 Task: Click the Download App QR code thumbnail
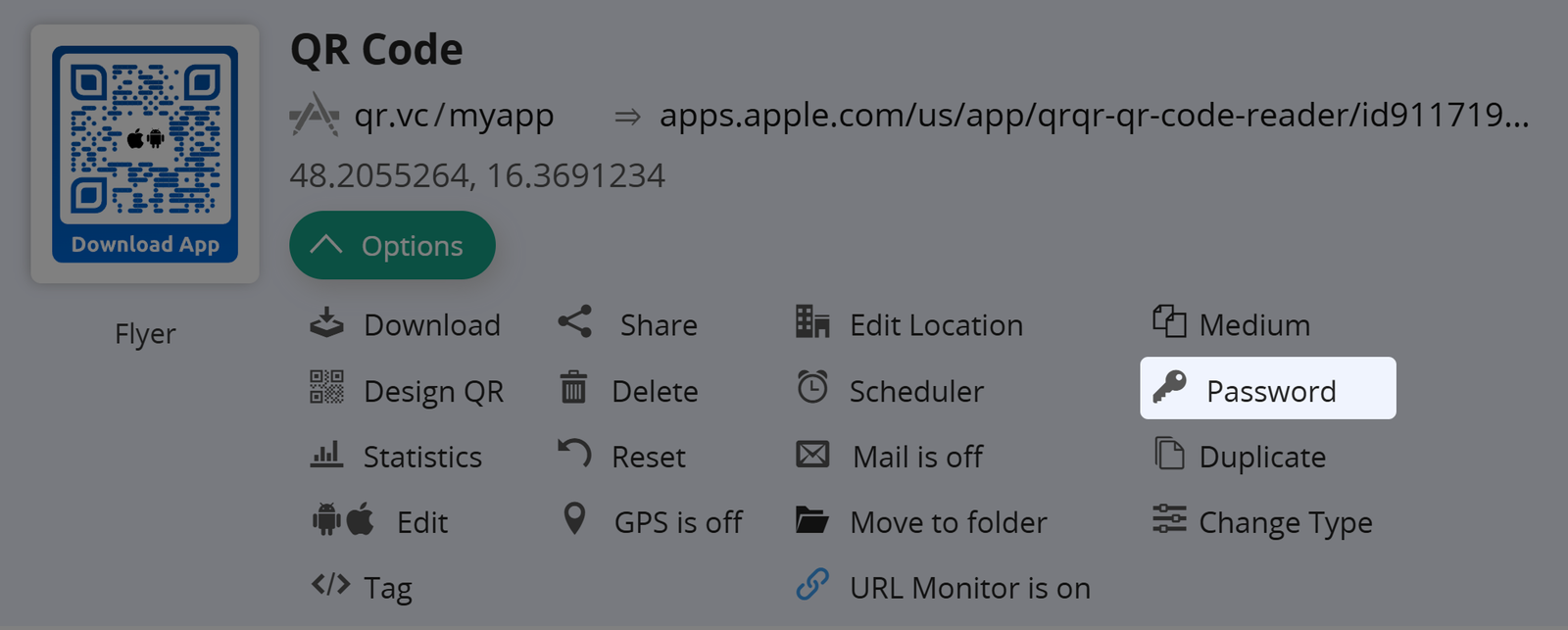145,154
